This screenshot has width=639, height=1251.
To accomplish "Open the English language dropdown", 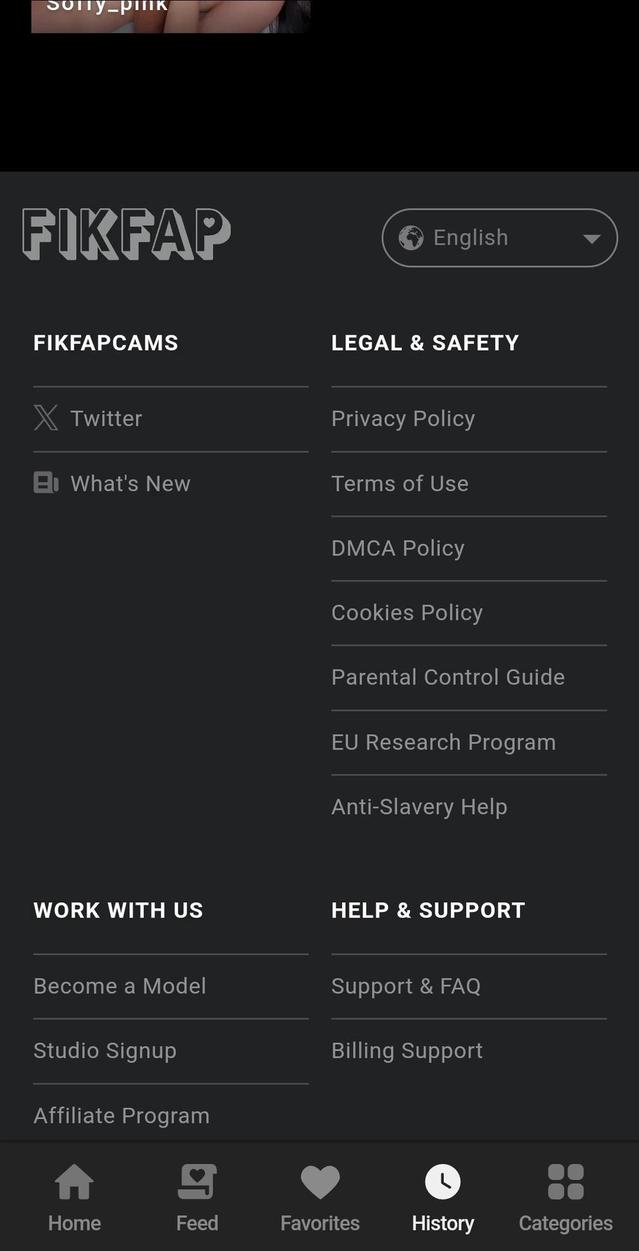I will coord(499,237).
